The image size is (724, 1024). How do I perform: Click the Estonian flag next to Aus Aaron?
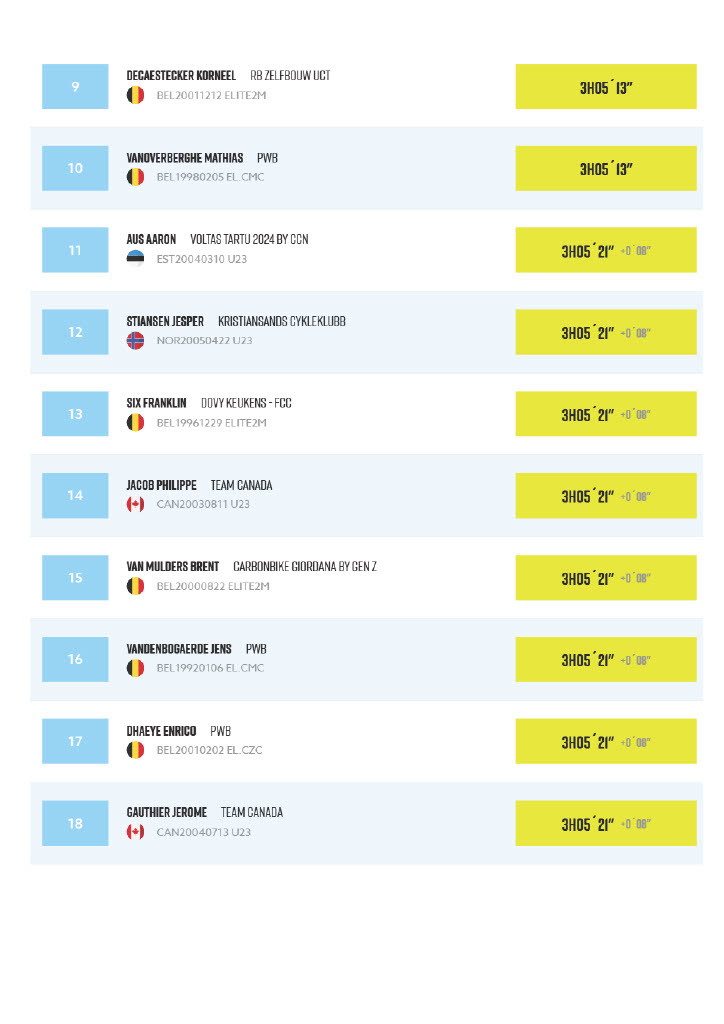[135, 259]
